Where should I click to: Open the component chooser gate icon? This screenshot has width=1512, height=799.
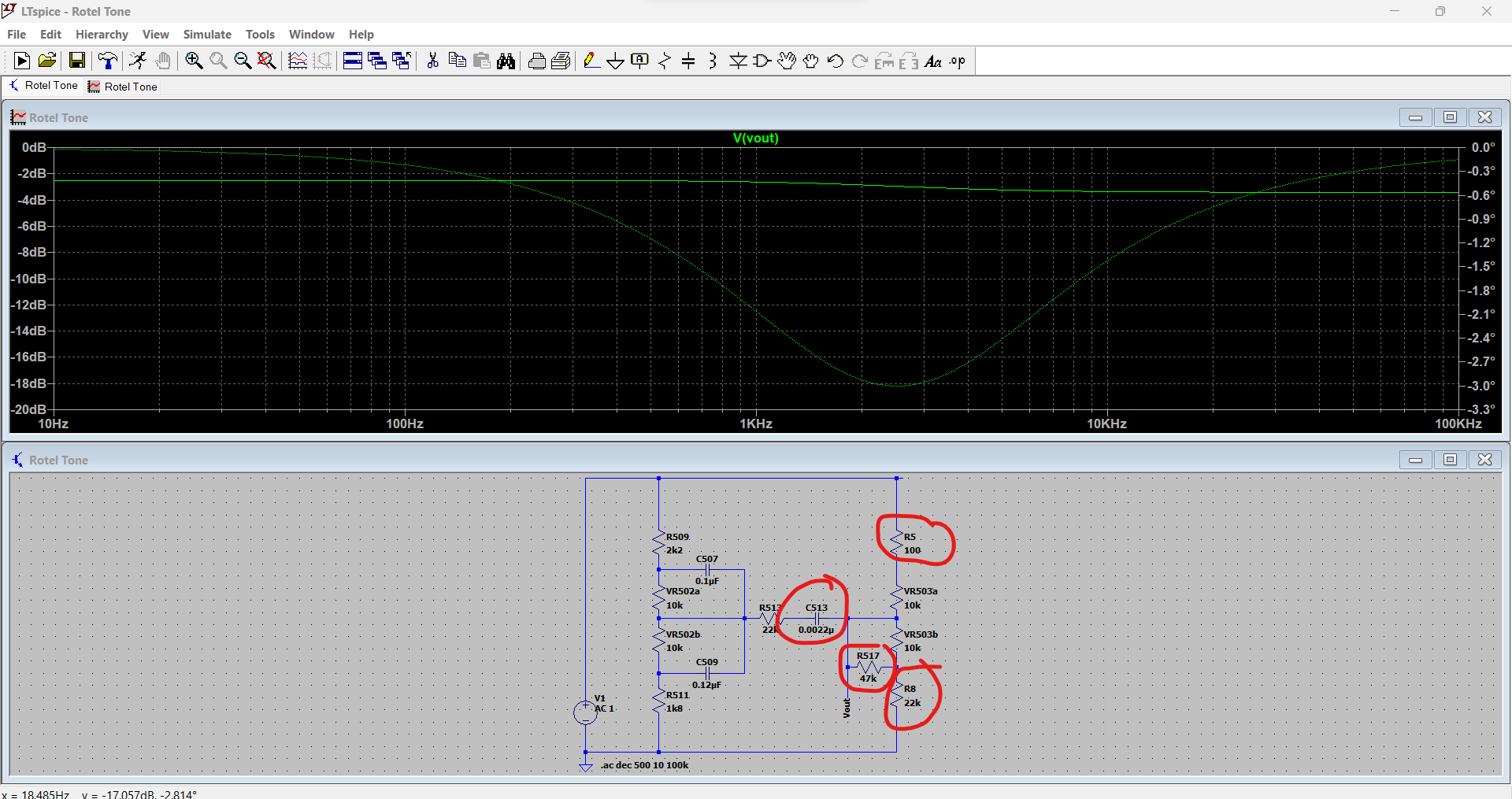[762, 61]
